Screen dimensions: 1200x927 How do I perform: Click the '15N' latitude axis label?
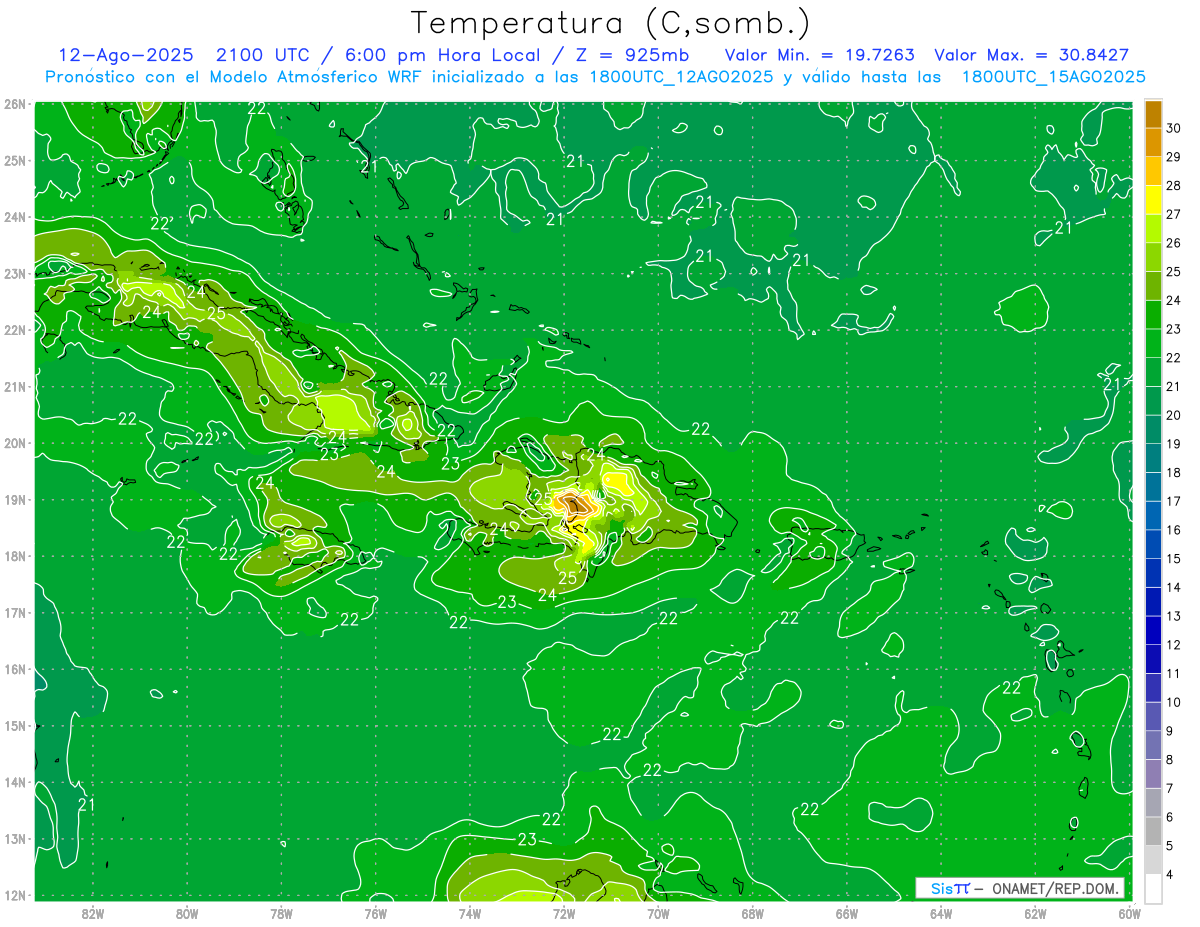point(15,726)
